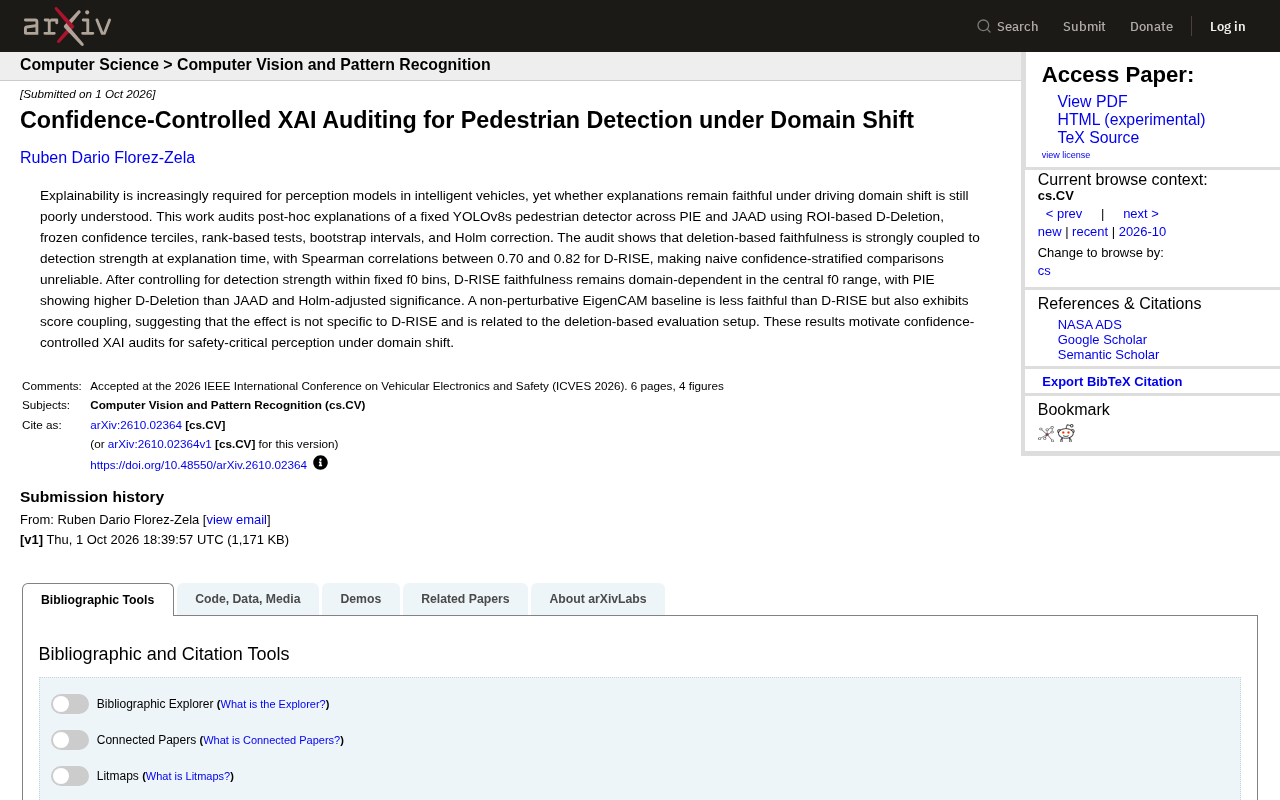The image size is (1280, 800).
Task: Click the view license link
Action: pyautogui.click(x=1066, y=155)
